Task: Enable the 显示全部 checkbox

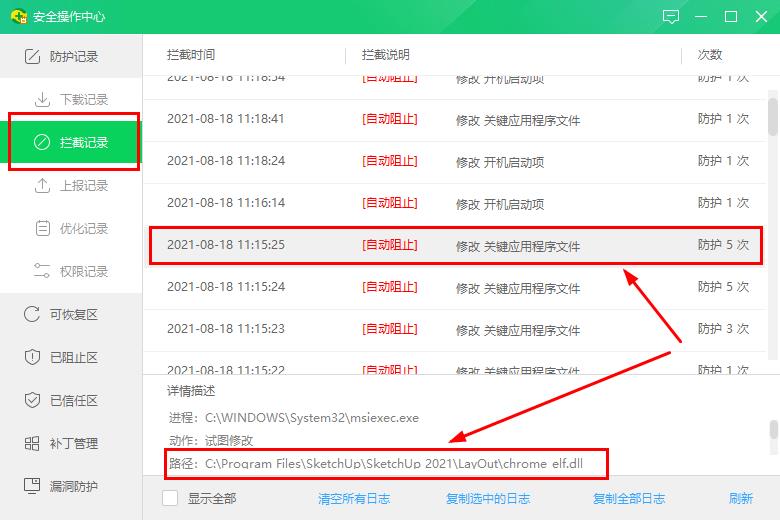Action: click(171, 498)
